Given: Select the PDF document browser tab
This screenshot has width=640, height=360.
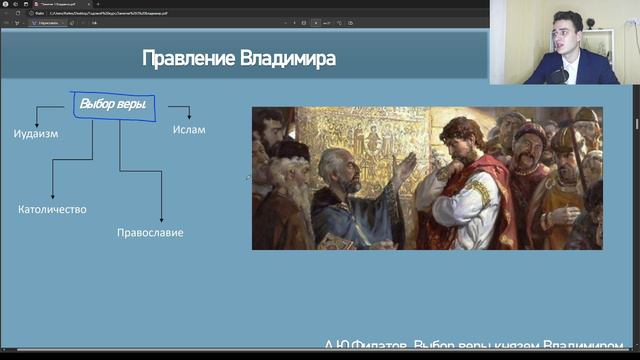Looking at the screenshot, I should pyautogui.click(x=62, y=4).
